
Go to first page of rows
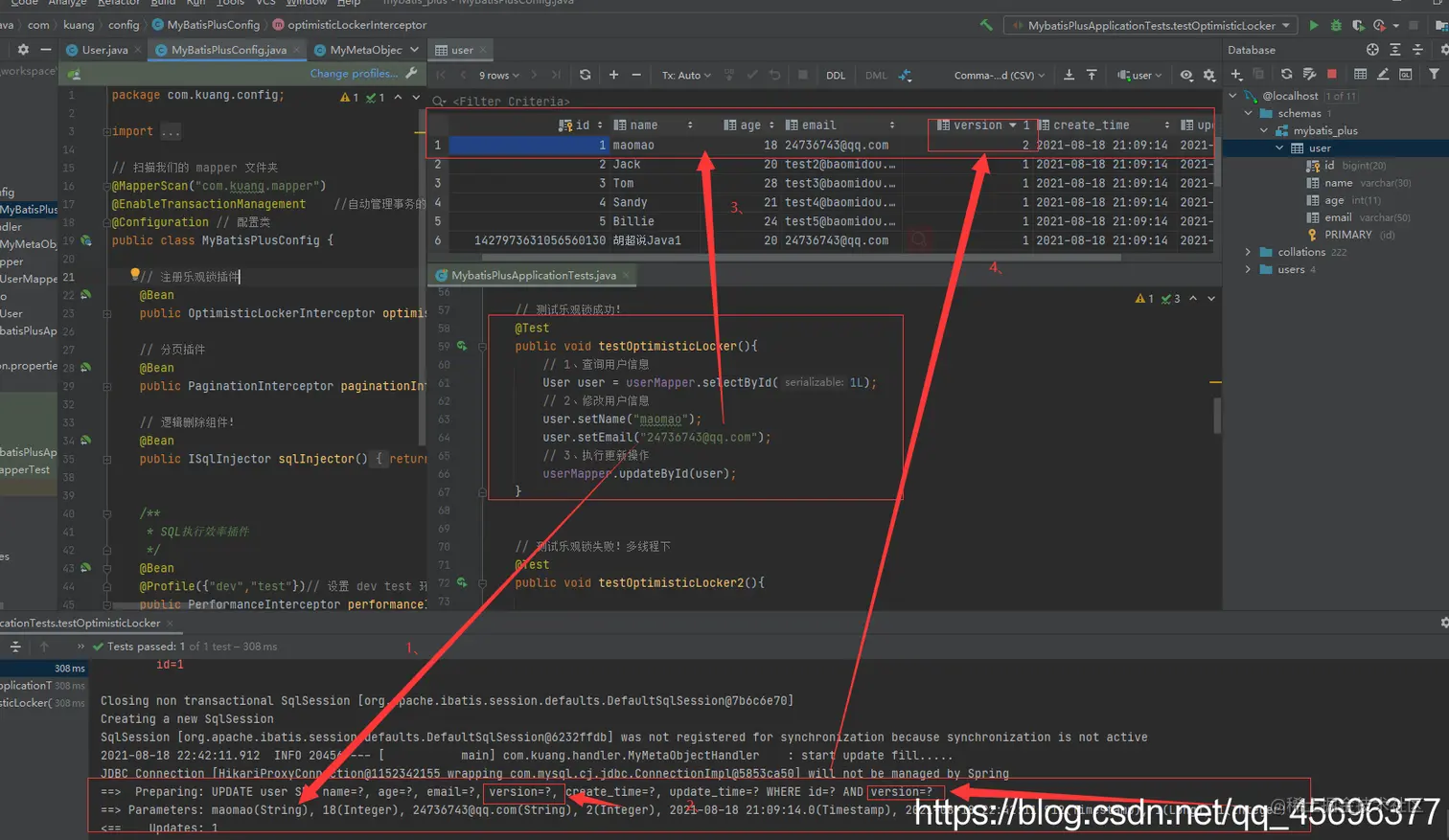[441, 75]
